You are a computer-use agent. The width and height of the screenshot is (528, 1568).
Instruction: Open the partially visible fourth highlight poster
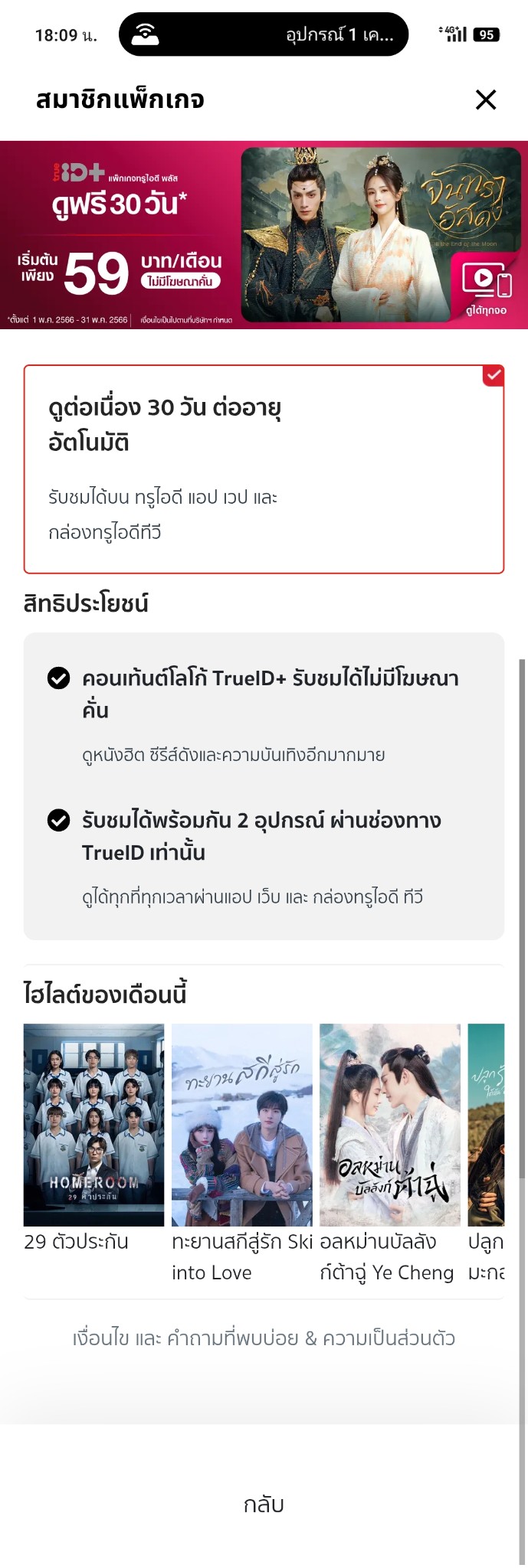487,1125
